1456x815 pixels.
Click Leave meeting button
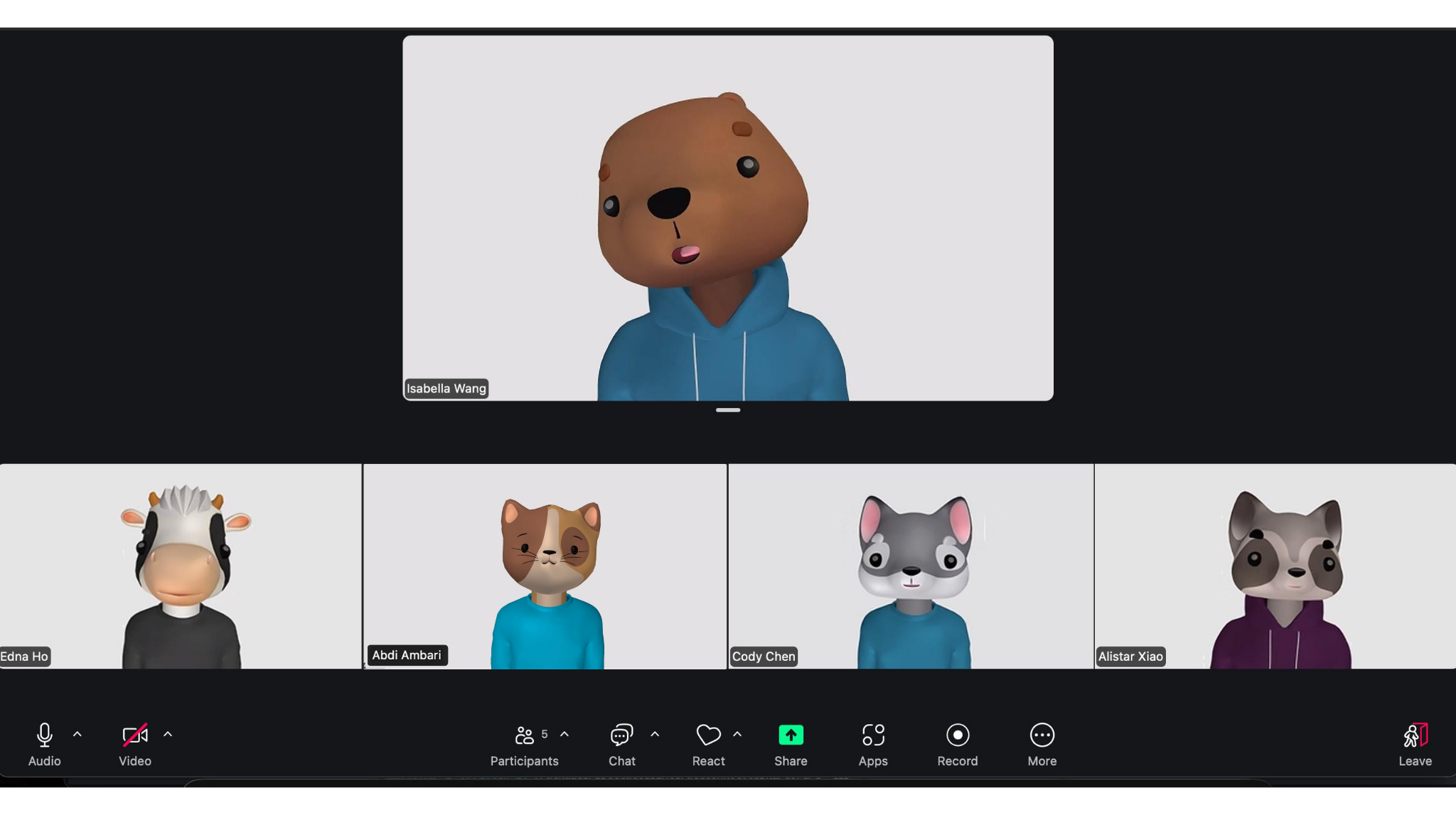click(1415, 737)
